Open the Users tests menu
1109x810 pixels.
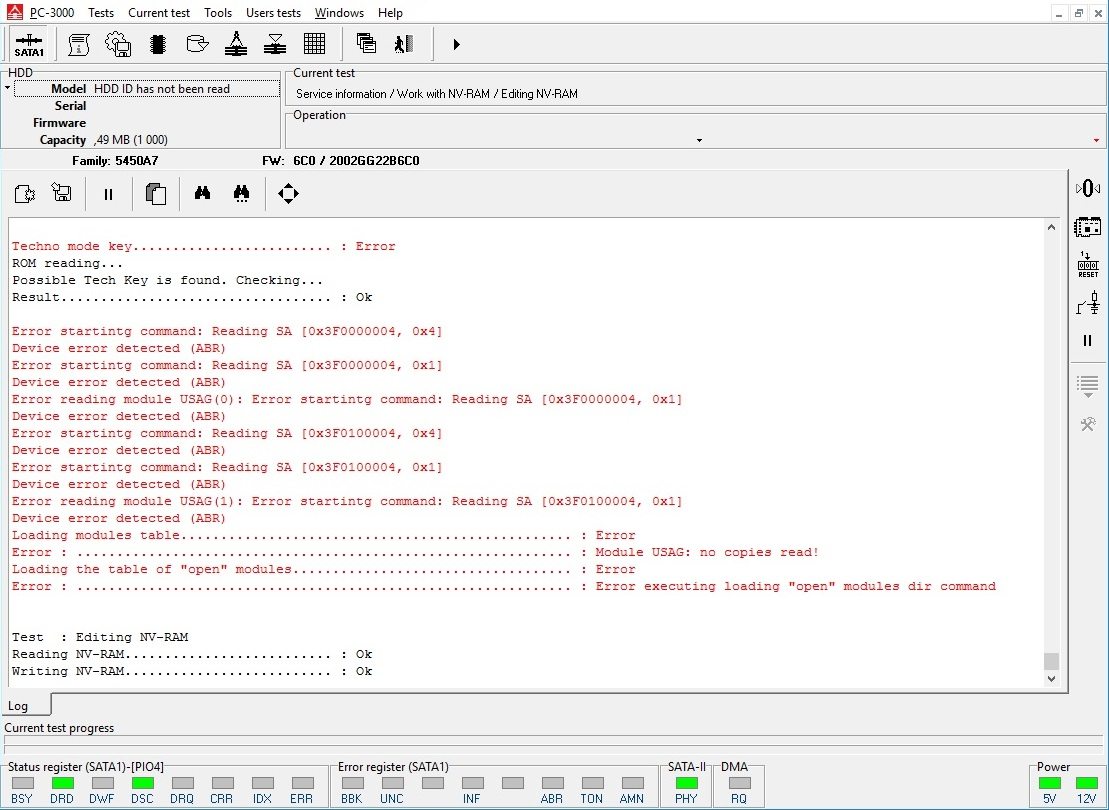pyautogui.click(x=273, y=13)
